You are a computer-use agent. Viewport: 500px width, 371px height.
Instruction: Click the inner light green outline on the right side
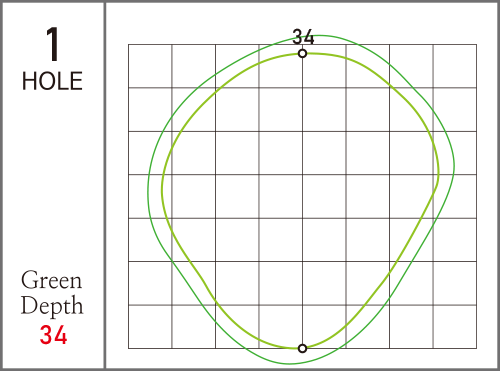point(438,172)
